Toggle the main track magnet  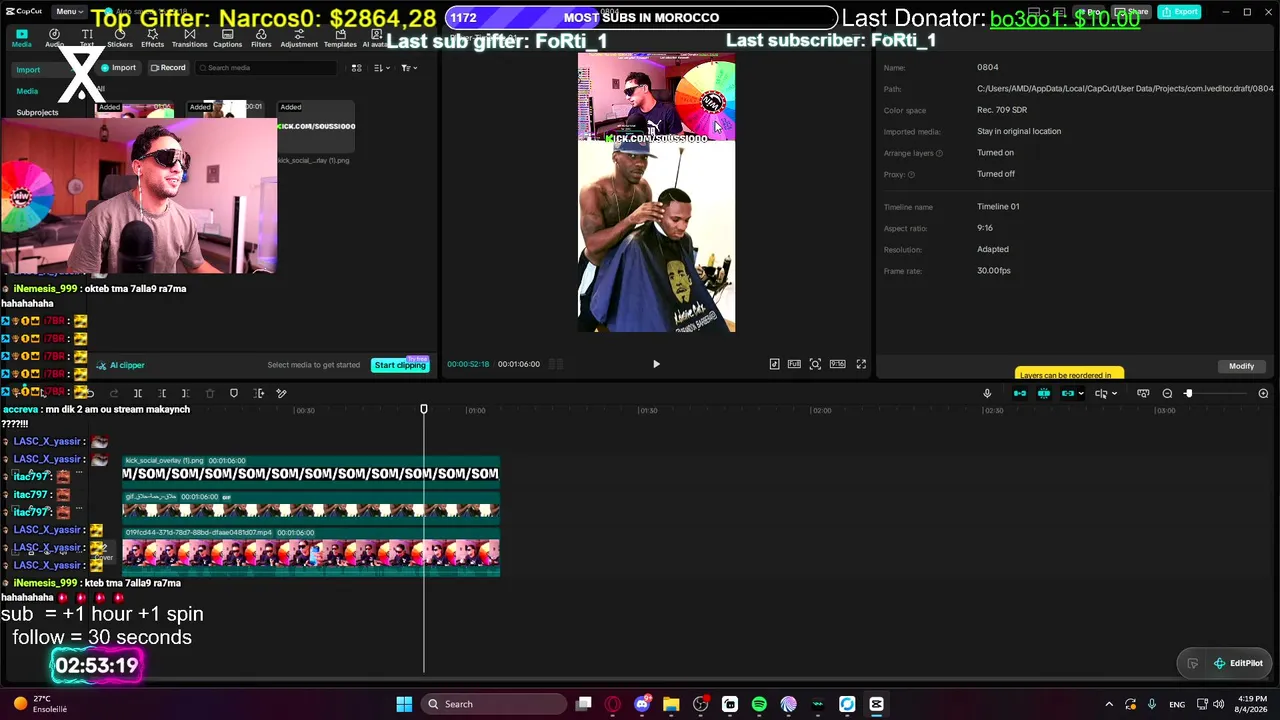(1020, 393)
